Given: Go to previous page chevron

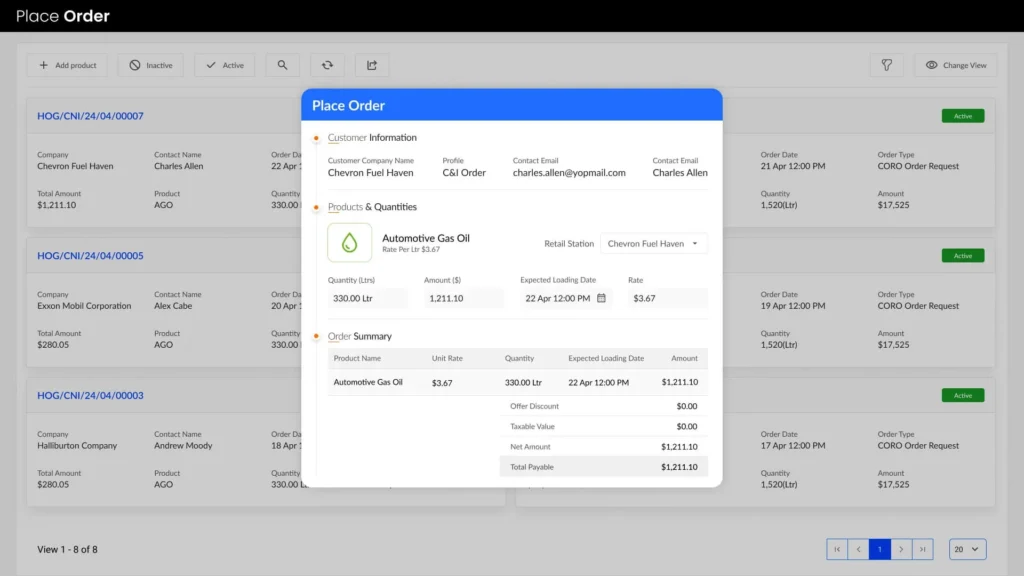Looking at the screenshot, I should (858, 549).
